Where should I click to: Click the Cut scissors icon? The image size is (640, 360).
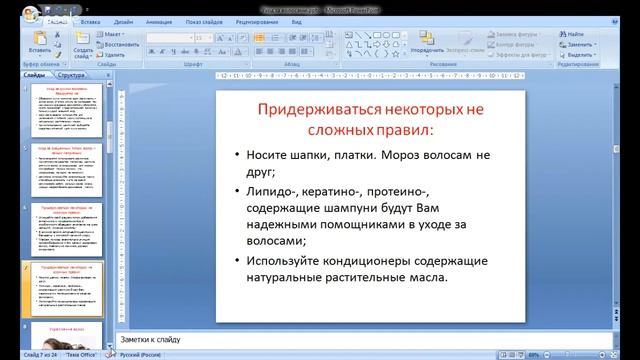pyautogui.click(x=58, y=35)
